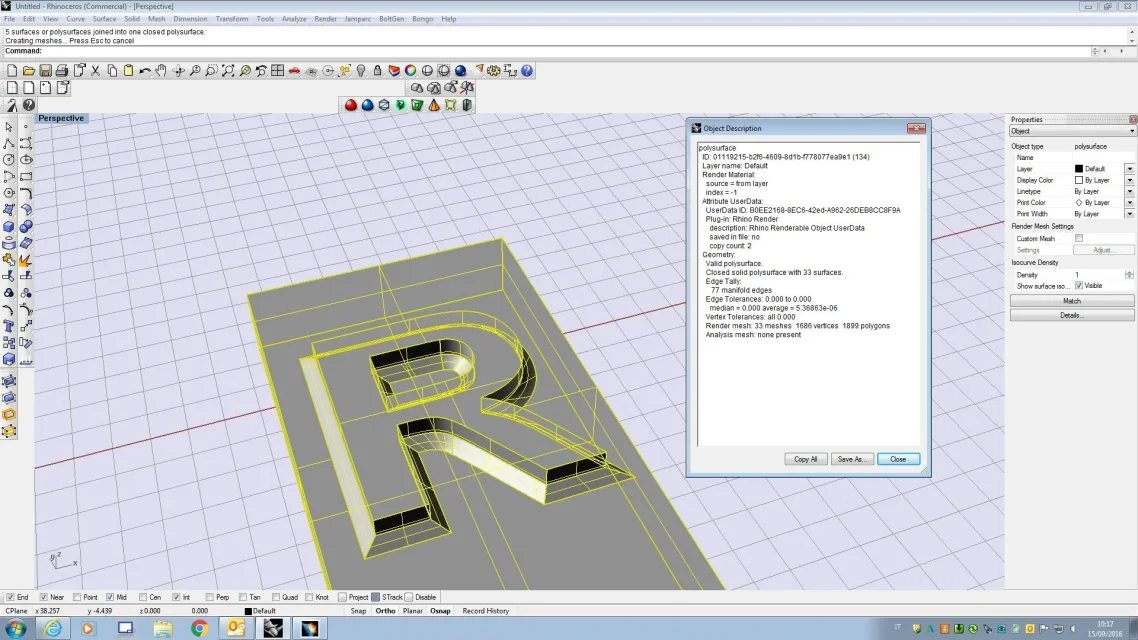
Task: Click the Details button in Properties
Action: pyautogui.click(x=1072, y=316)
